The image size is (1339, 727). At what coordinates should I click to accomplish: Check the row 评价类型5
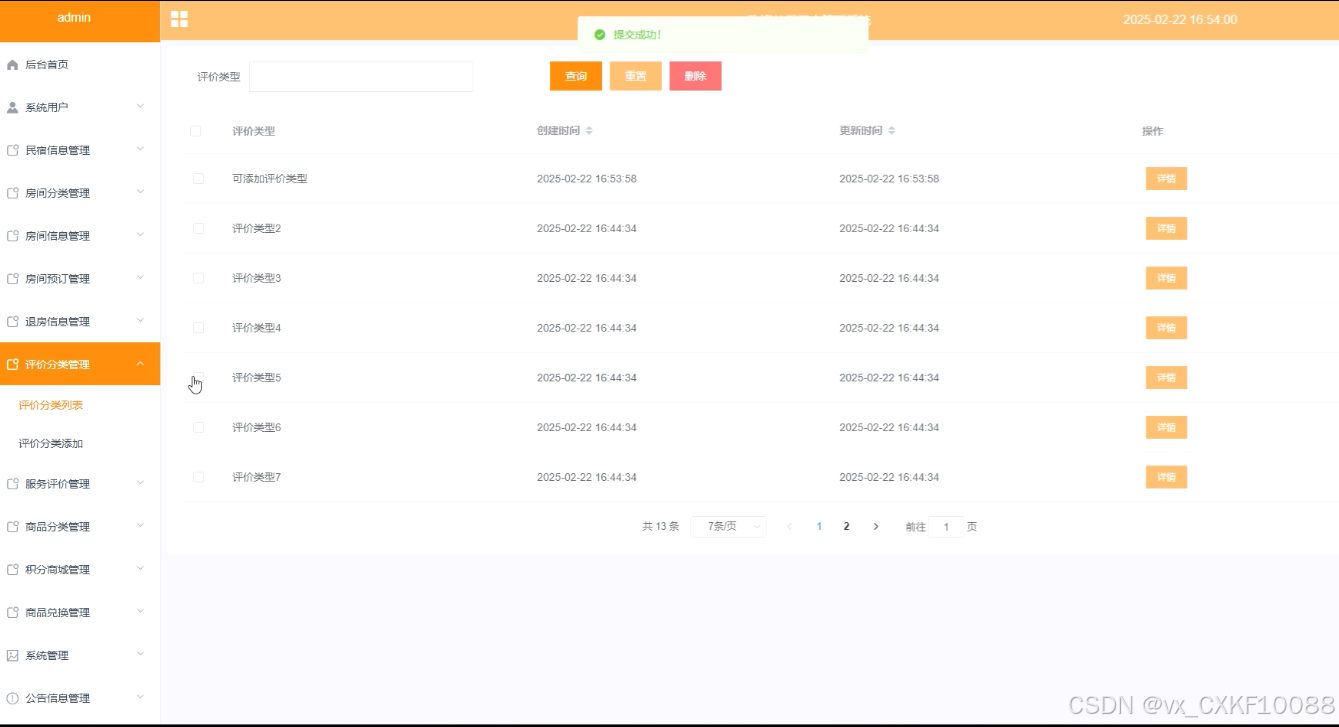pos(198,378)
